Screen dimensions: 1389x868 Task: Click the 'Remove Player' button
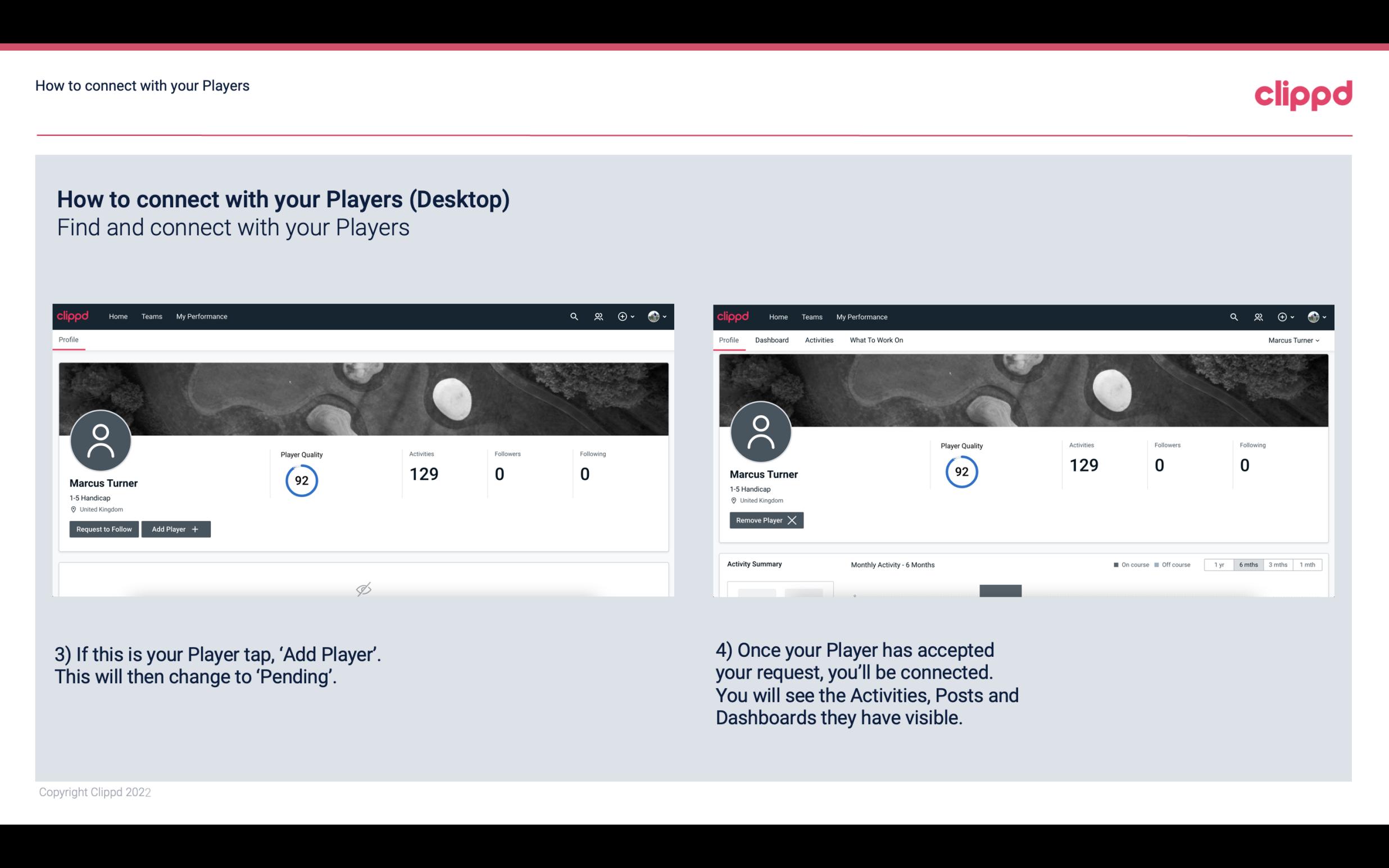[765, 520]
